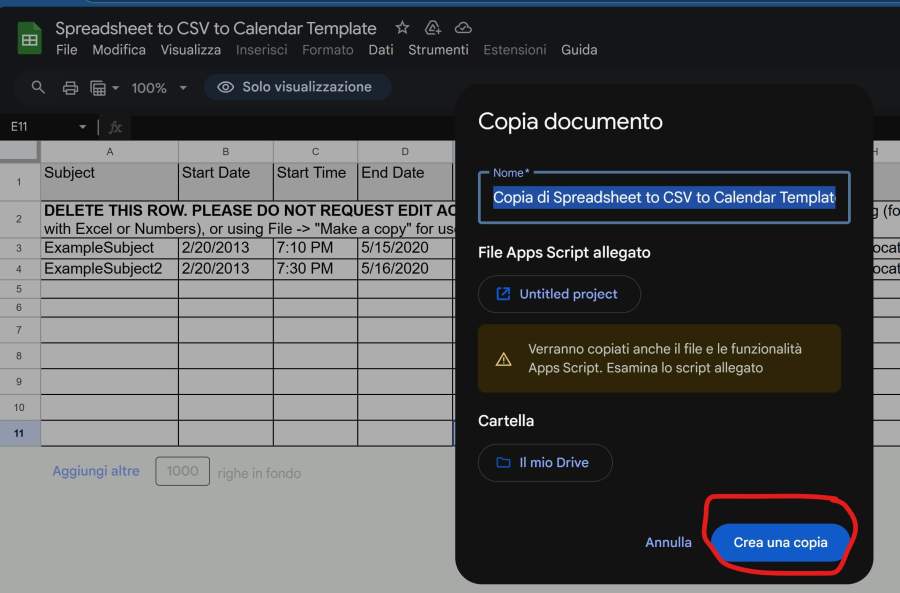Click the Aggiungi altre link
The height and width of the screenshot is (593, 900).
pyautogui.click(x=96, y=471)
